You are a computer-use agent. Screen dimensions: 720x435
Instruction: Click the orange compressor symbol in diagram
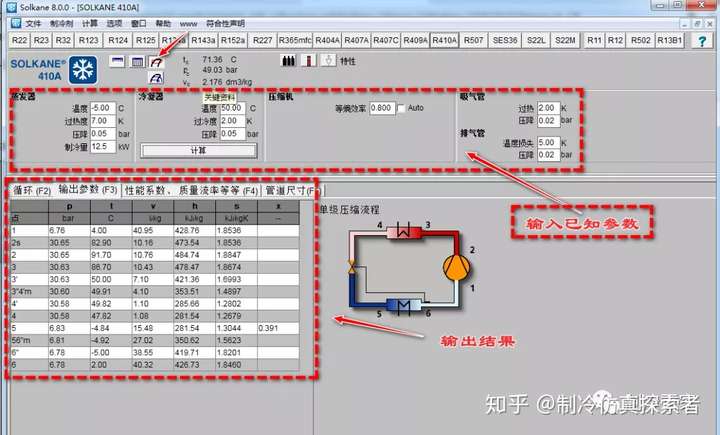456,267
